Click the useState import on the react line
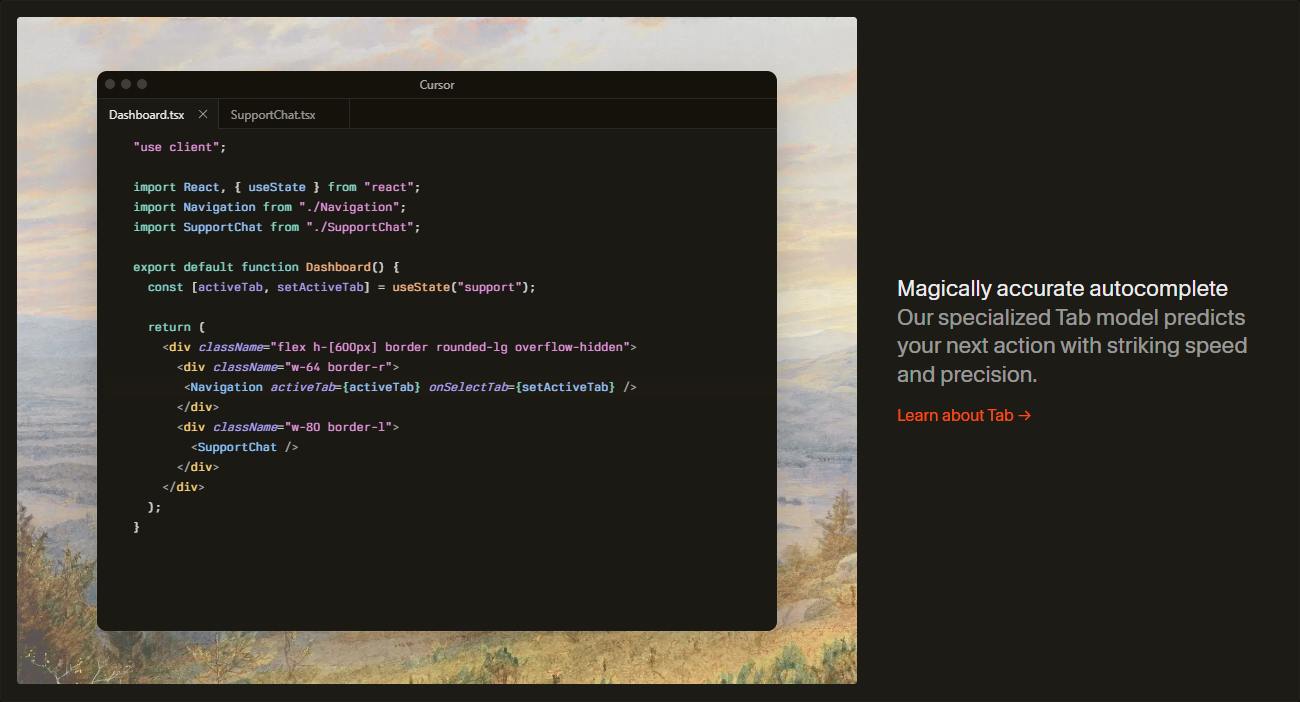Image resolution: width=1300 pixels, height=702 pixels. [x=276, y=186]
